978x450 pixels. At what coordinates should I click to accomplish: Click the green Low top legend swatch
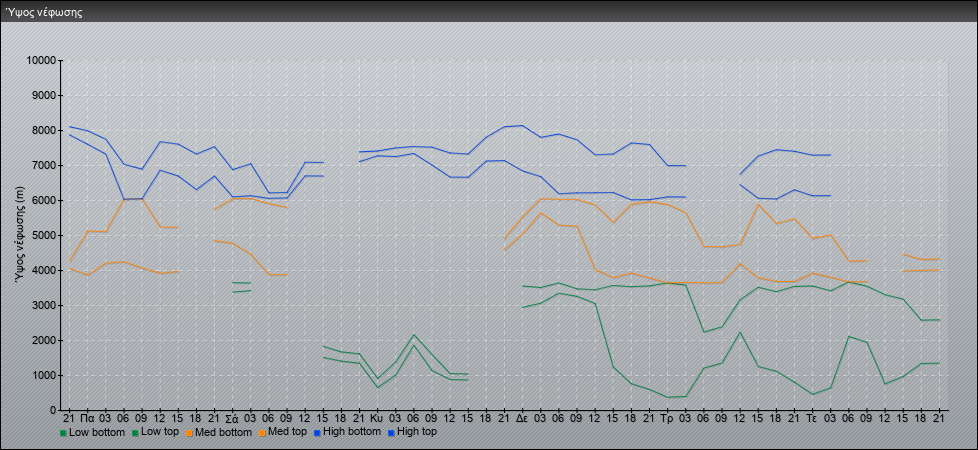pos(135,433)
